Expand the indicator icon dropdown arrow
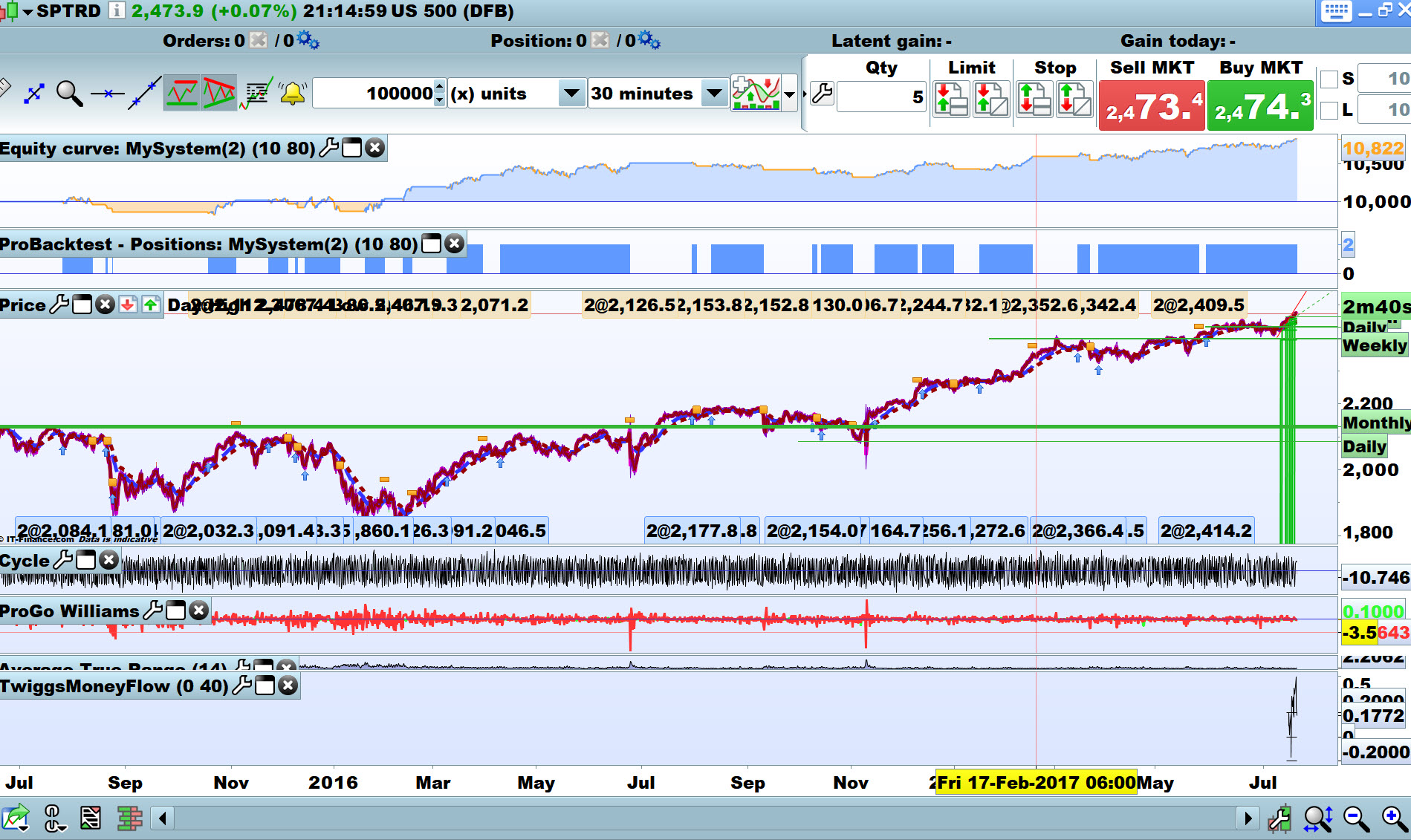Viewport: 1411px width, 840px height. coord(790,94)
